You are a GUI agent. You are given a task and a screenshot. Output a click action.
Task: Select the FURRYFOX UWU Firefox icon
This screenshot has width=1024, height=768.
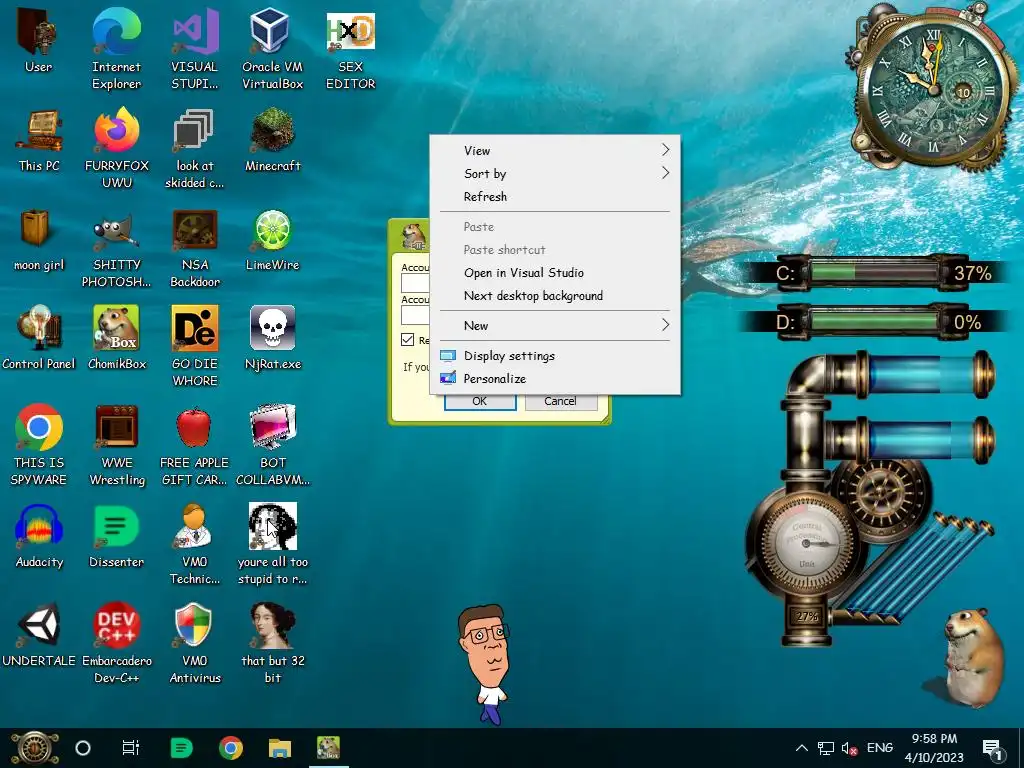point(116,148)
